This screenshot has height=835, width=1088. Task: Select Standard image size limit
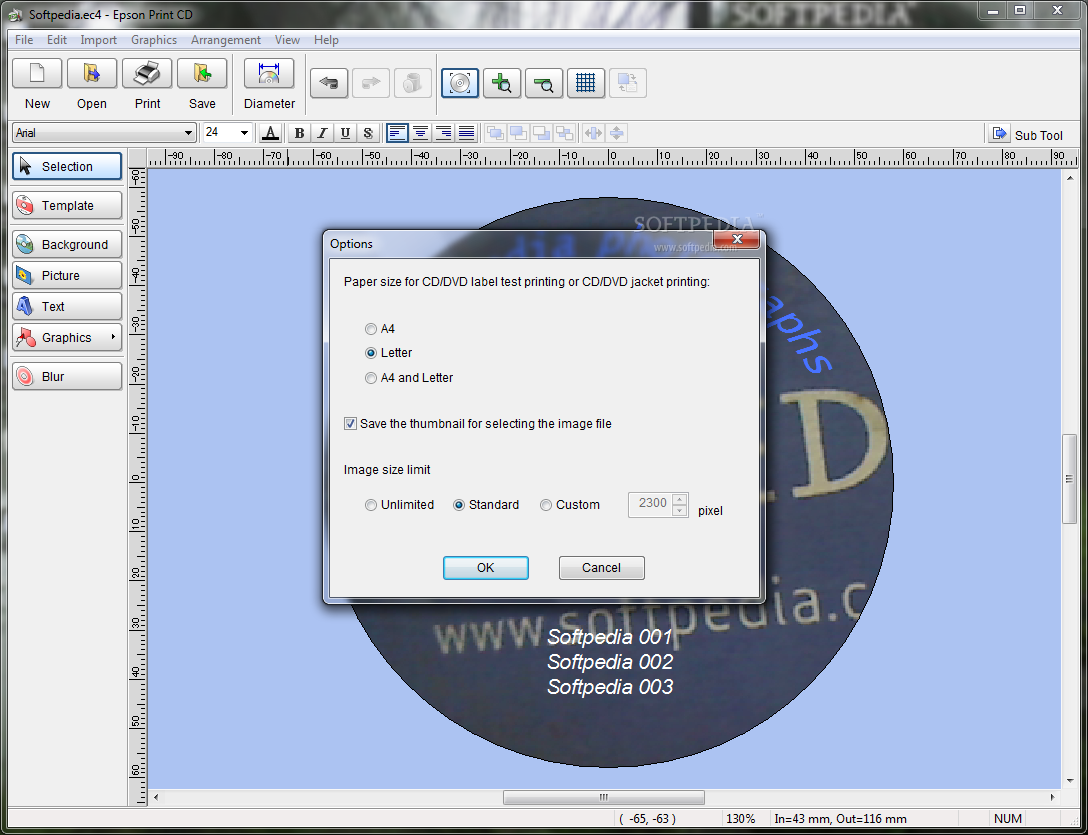459,505
